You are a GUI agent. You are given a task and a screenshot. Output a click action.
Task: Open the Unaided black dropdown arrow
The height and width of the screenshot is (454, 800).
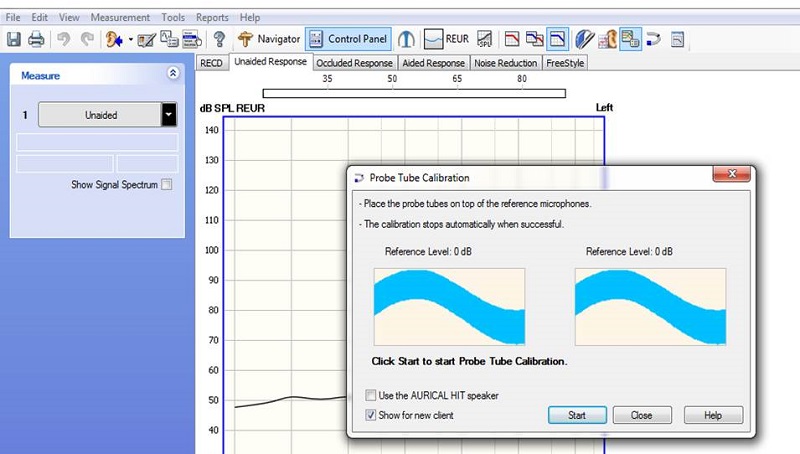(169, 115)
